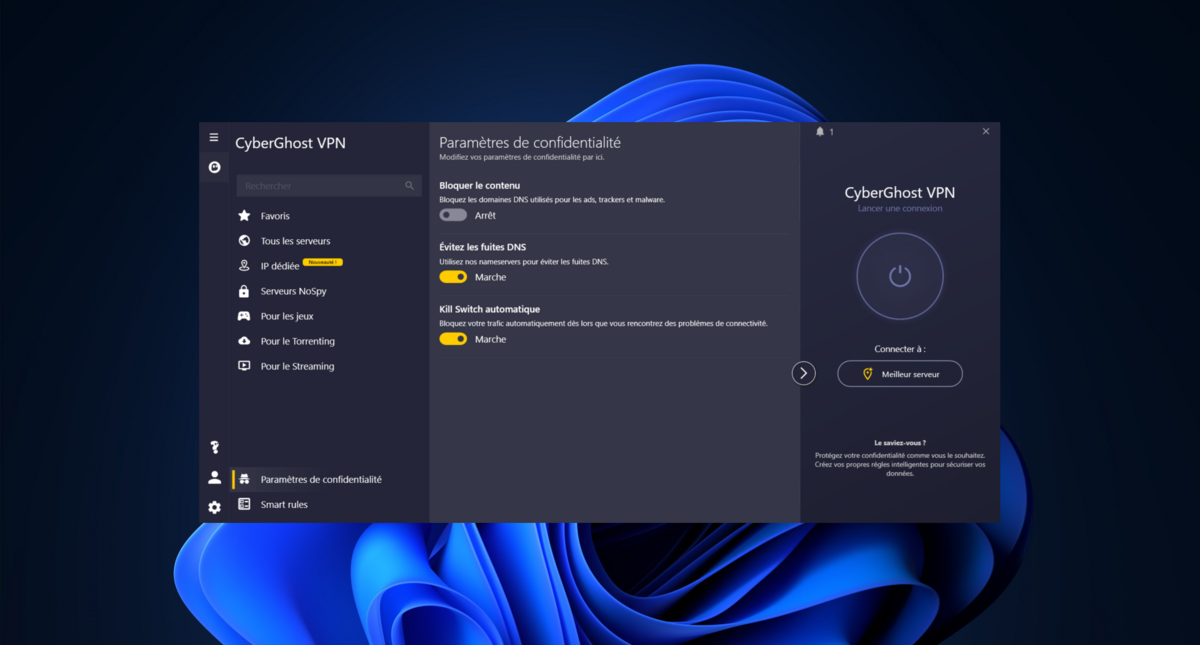Click the play screen Streaming icon
Screen dimensions: 1200x645
[244, 366]
